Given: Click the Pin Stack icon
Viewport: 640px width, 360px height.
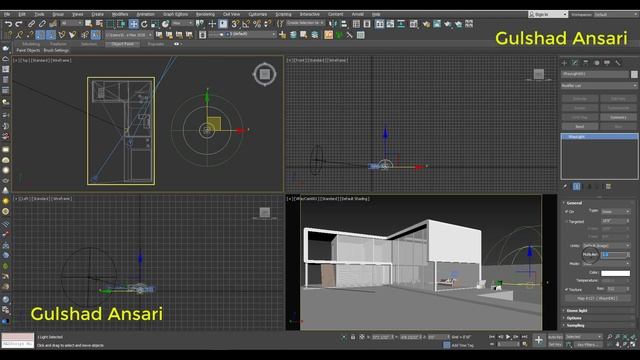Looking at the screenshot, I should coord(565,187).
